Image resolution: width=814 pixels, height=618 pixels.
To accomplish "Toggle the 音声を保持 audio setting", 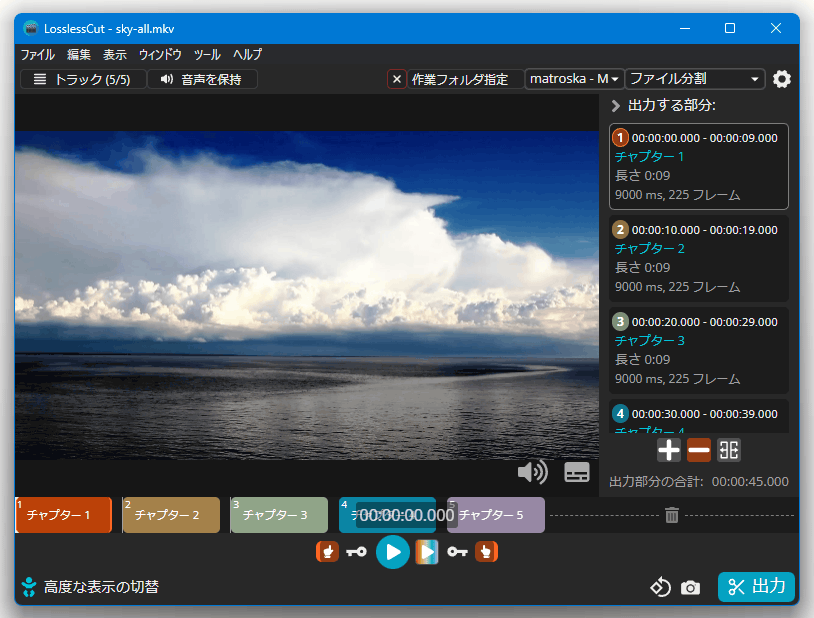I will coord(202,79).
